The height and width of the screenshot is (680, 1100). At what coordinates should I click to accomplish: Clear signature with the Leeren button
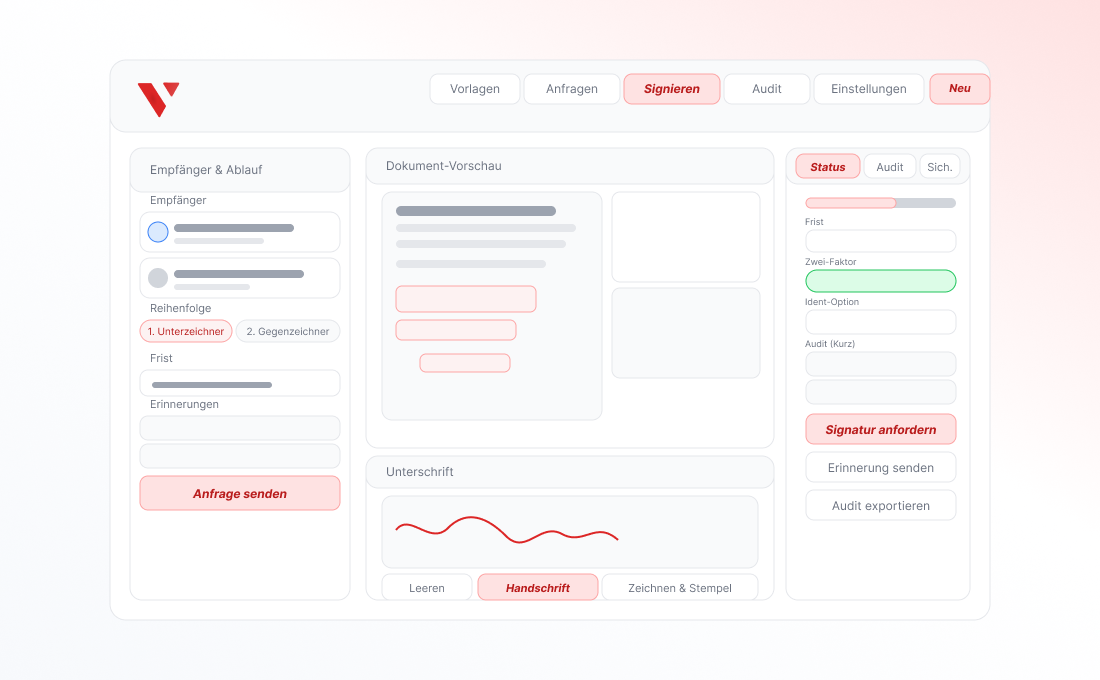pos(427,588)
